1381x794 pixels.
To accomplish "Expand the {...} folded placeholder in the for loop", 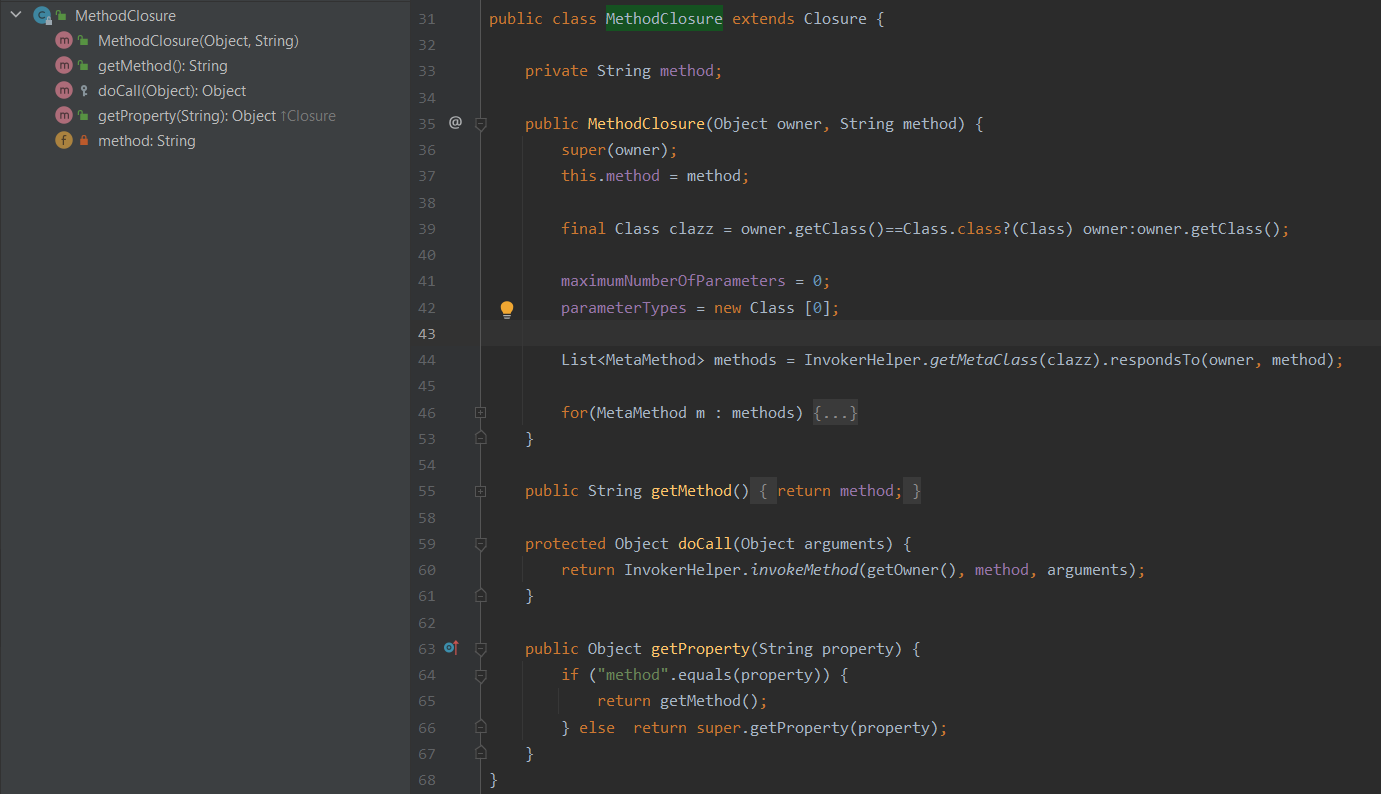I will click(x=835, y=412).
